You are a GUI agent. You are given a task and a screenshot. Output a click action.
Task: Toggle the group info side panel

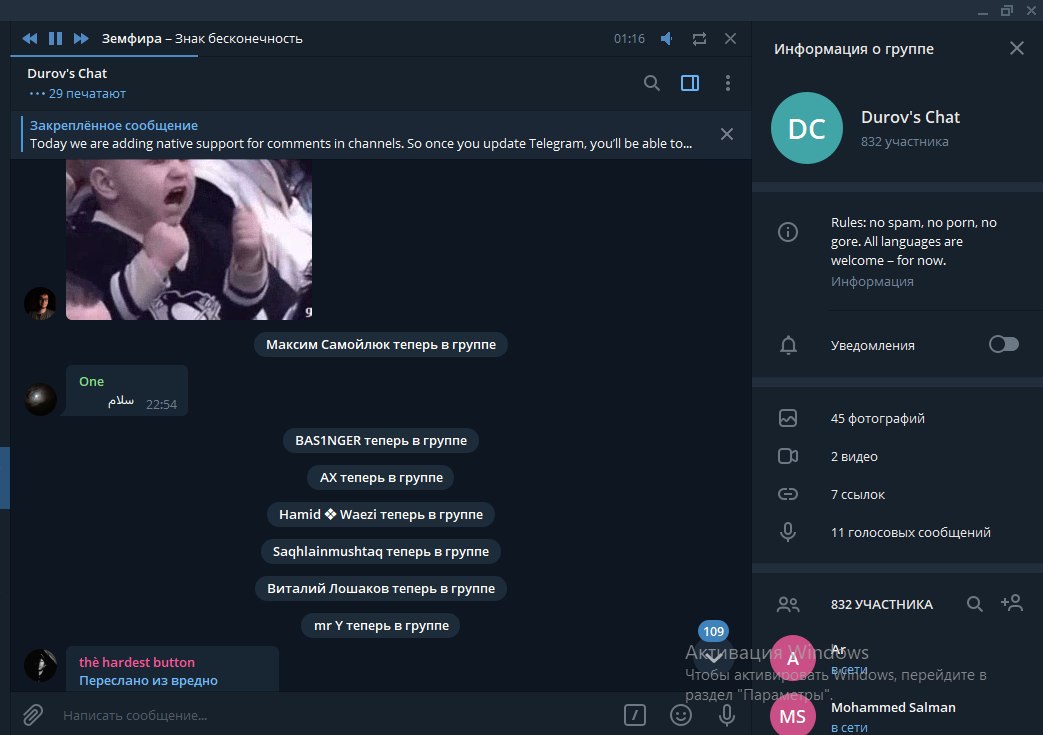click(690, 83)
